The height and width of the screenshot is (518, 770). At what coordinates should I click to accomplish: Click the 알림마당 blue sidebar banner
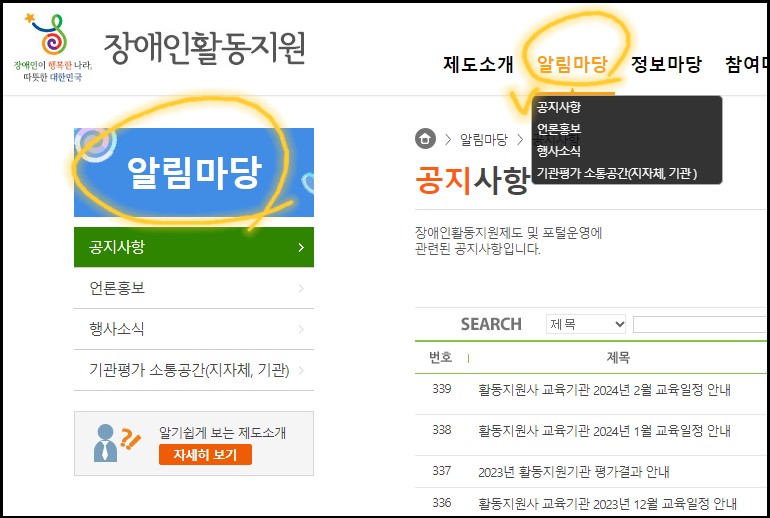(x=193, y=172)
